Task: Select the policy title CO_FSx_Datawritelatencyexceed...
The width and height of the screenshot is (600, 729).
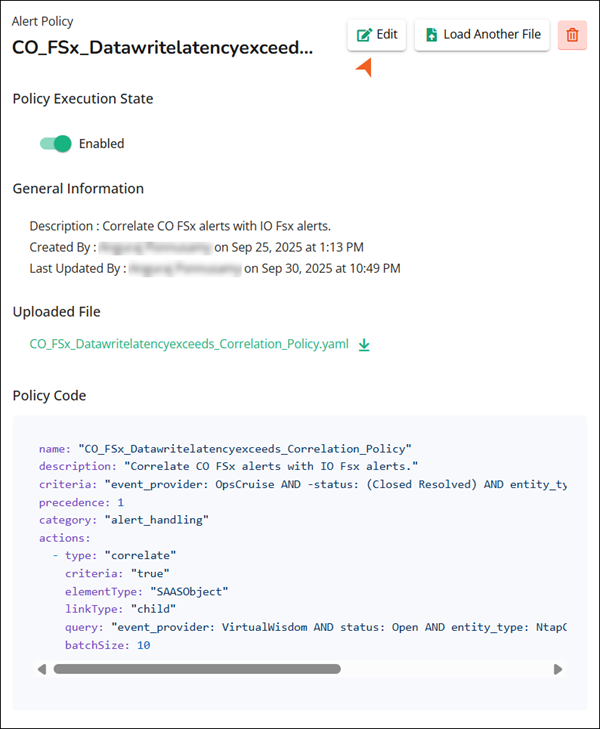Action: pyautogui.click(x=162, y=47)
